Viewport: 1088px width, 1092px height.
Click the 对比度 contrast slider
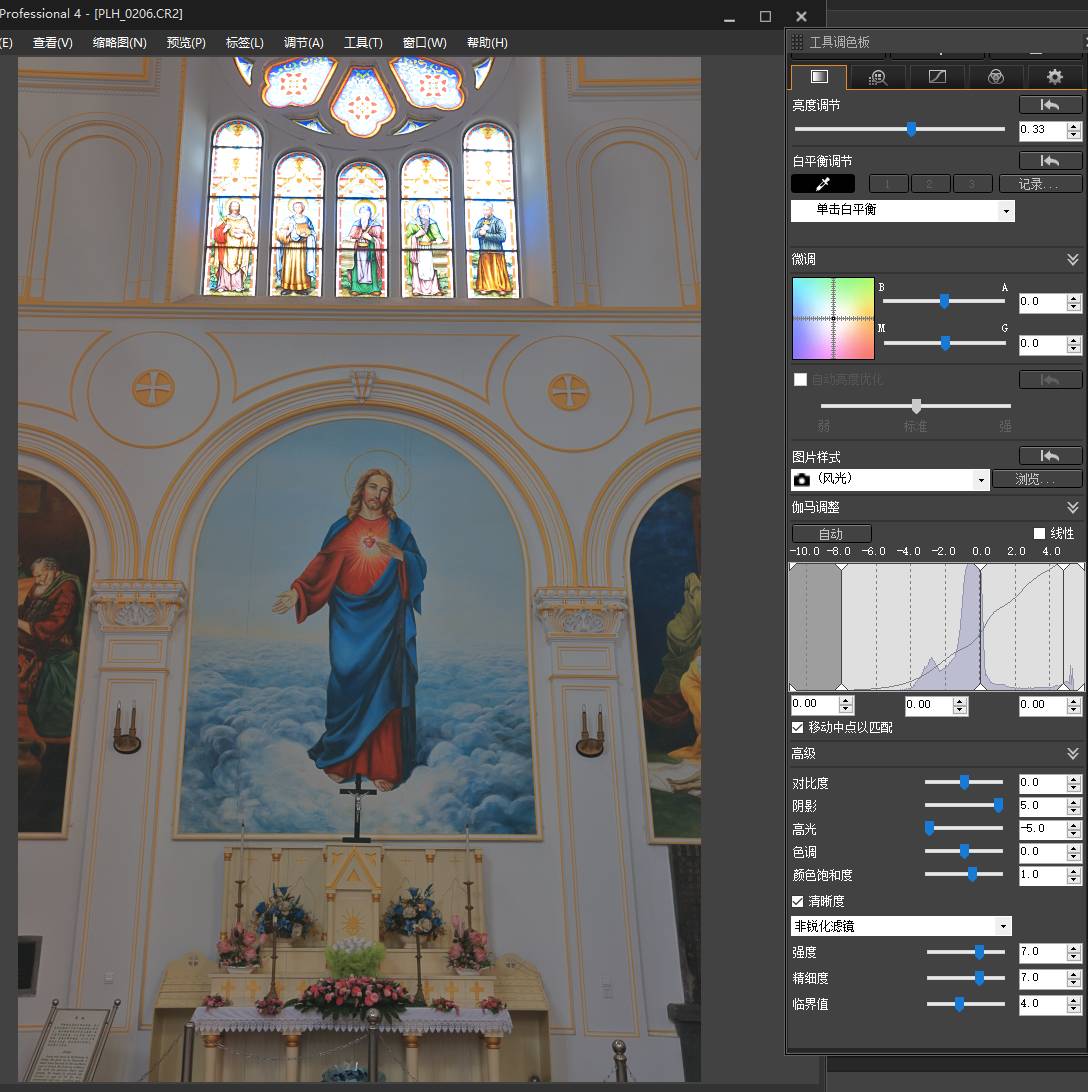pos(964,782)
